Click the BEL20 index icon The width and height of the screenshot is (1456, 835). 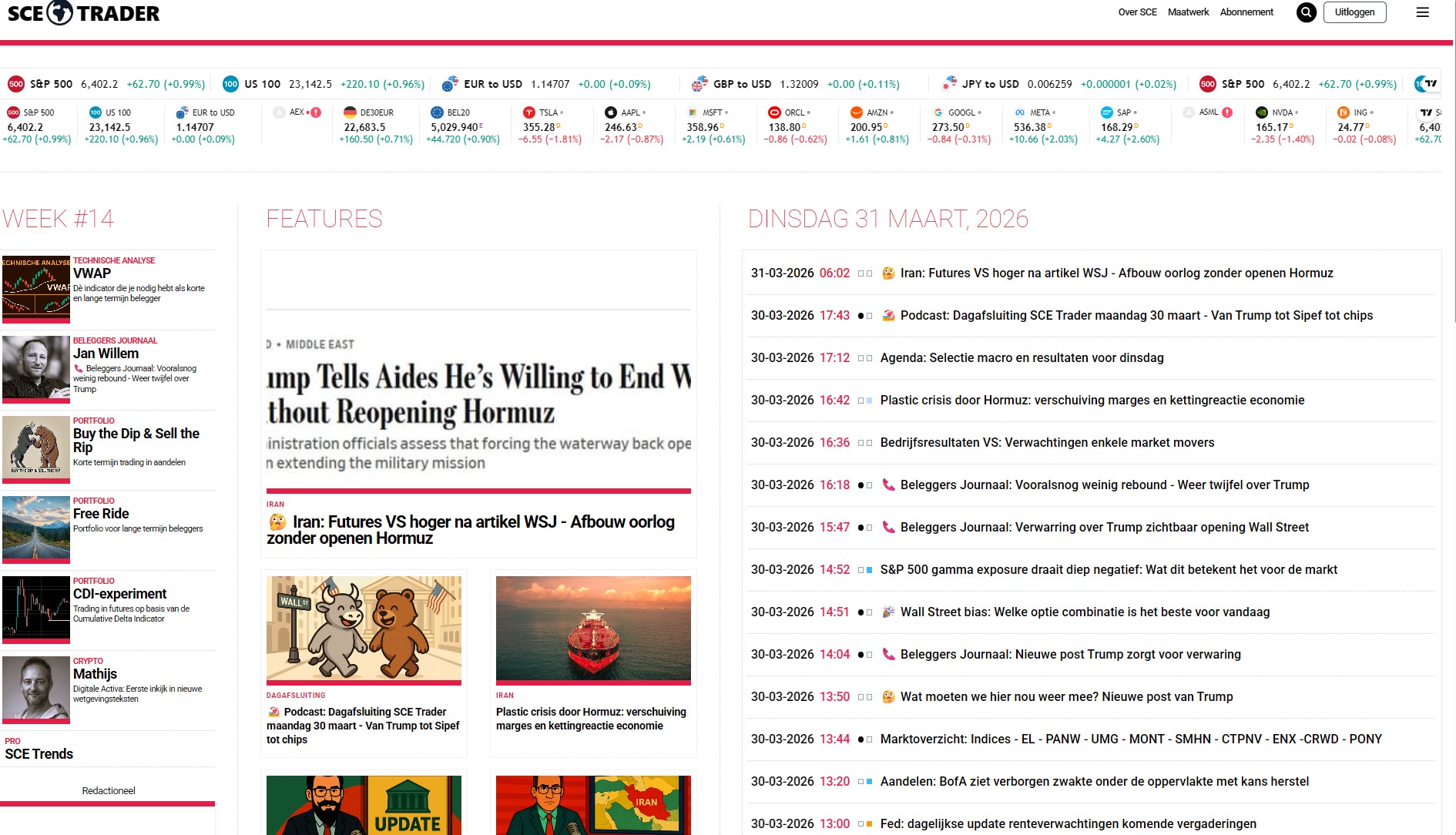click(x=437, y=112)
